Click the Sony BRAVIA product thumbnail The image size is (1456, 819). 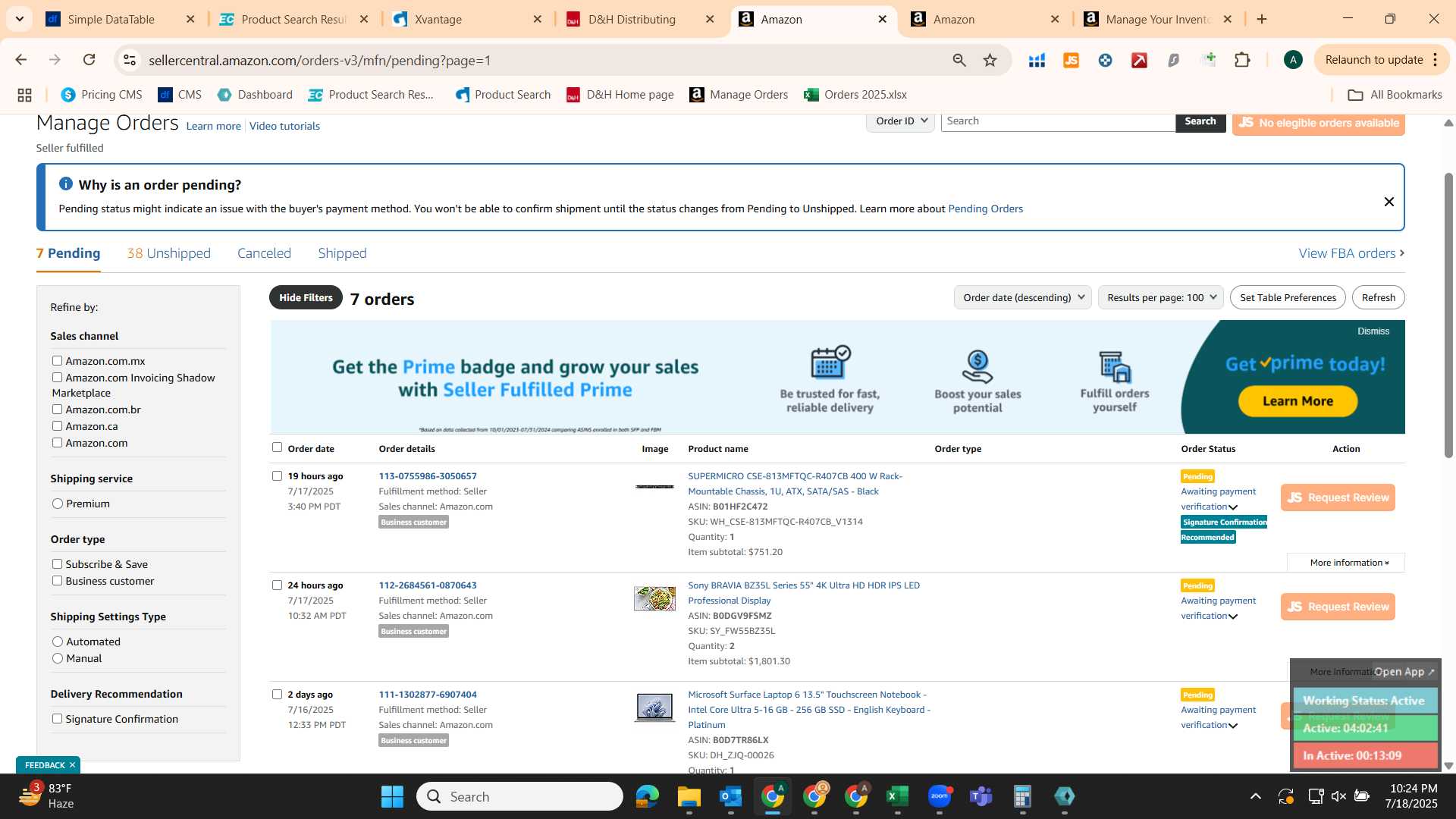click(654, 598)
